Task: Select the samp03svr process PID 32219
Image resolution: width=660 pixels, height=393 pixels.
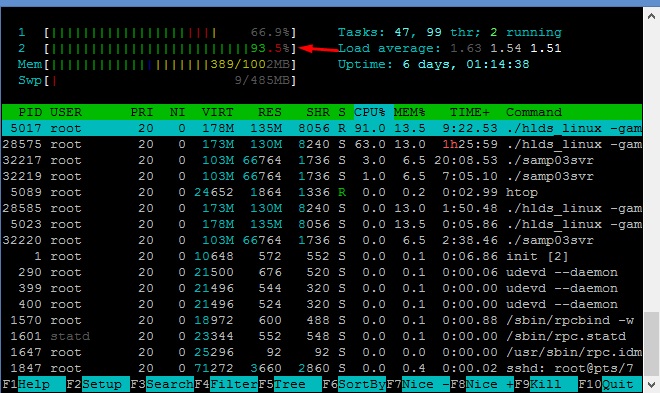Action: pyautogui.click(x=322, y=176)
